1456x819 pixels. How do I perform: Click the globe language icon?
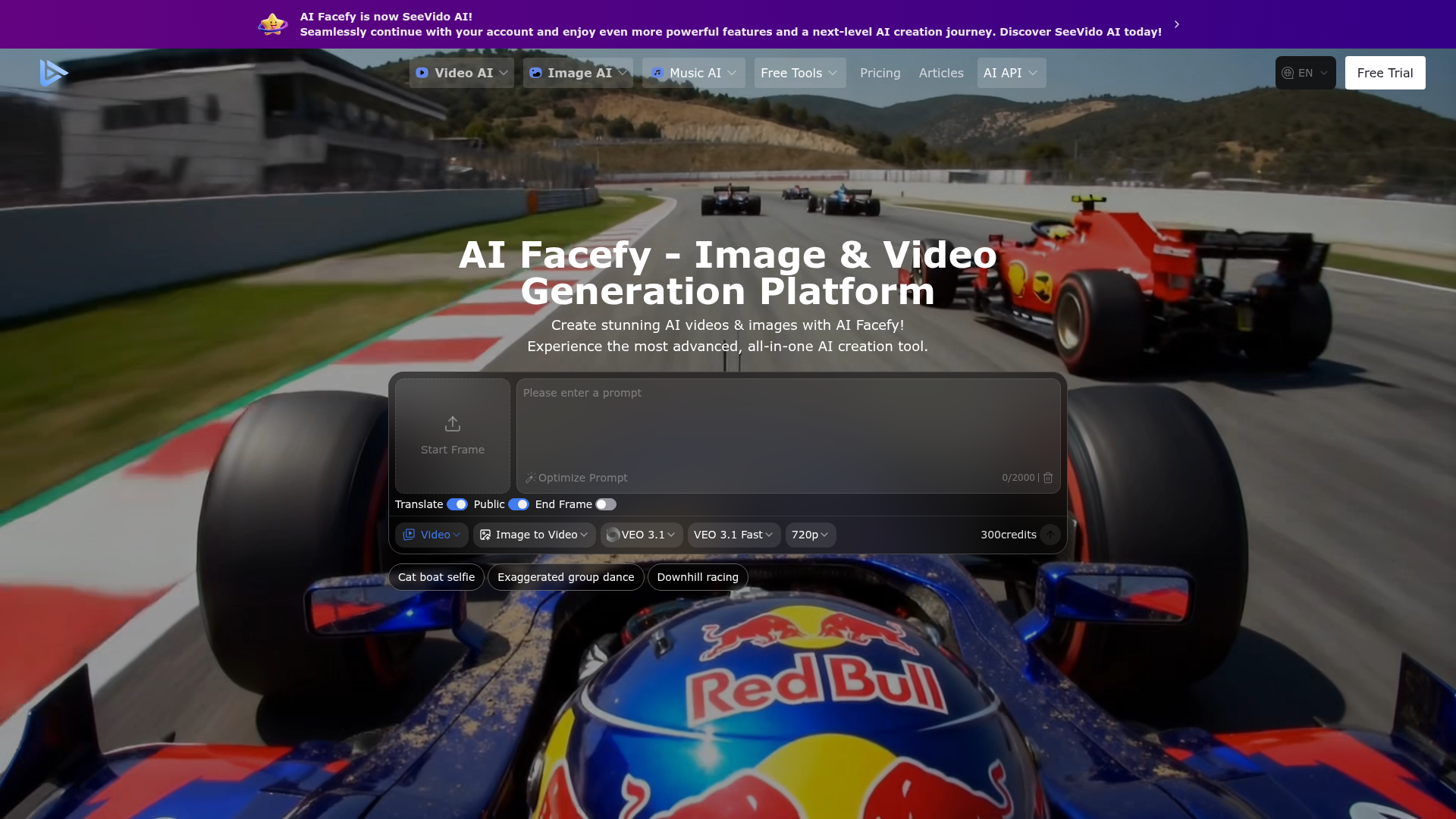[x=1288, y=73]
